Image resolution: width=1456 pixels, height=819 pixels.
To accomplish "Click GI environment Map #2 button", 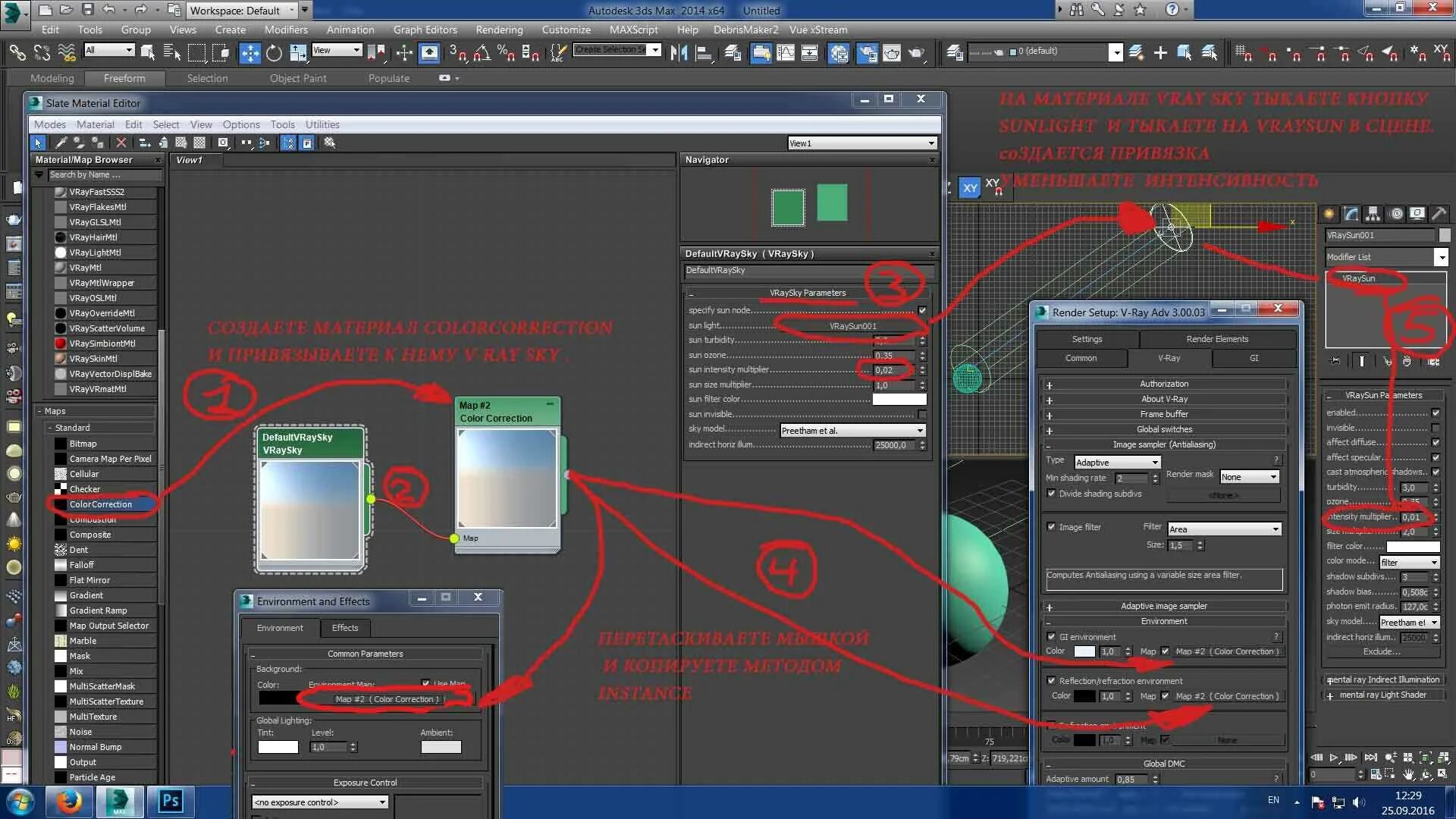I will [x=1227, y=651].
